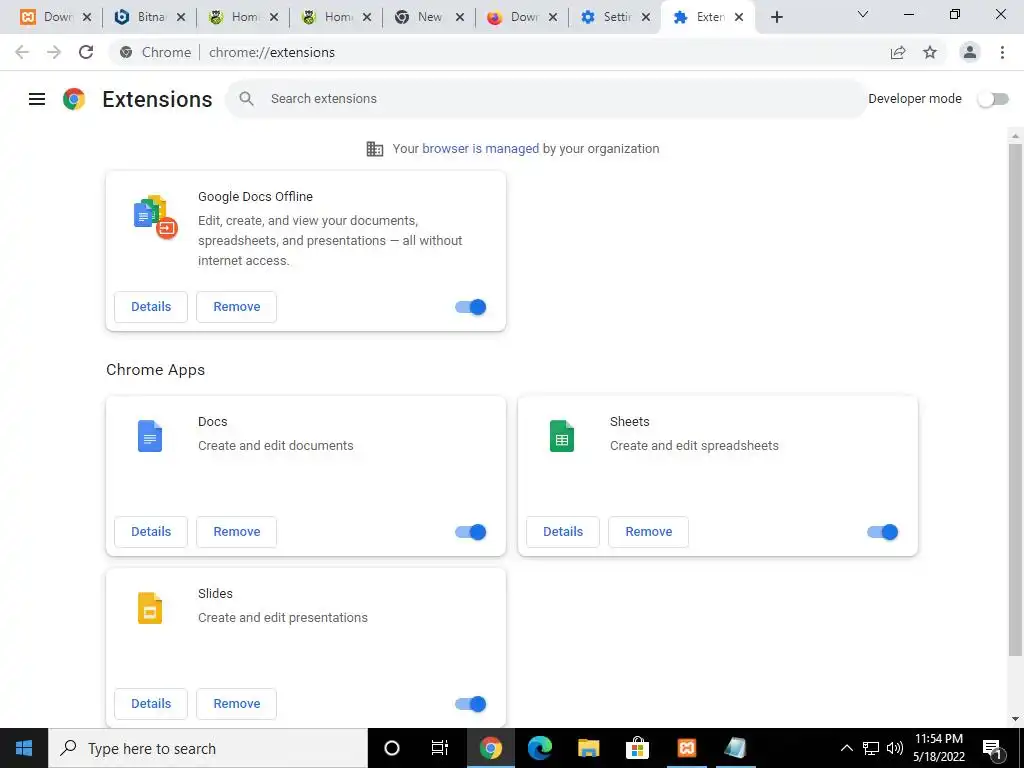Click the Windows Start button
1024x768 pixels.
tap(24, 748)
